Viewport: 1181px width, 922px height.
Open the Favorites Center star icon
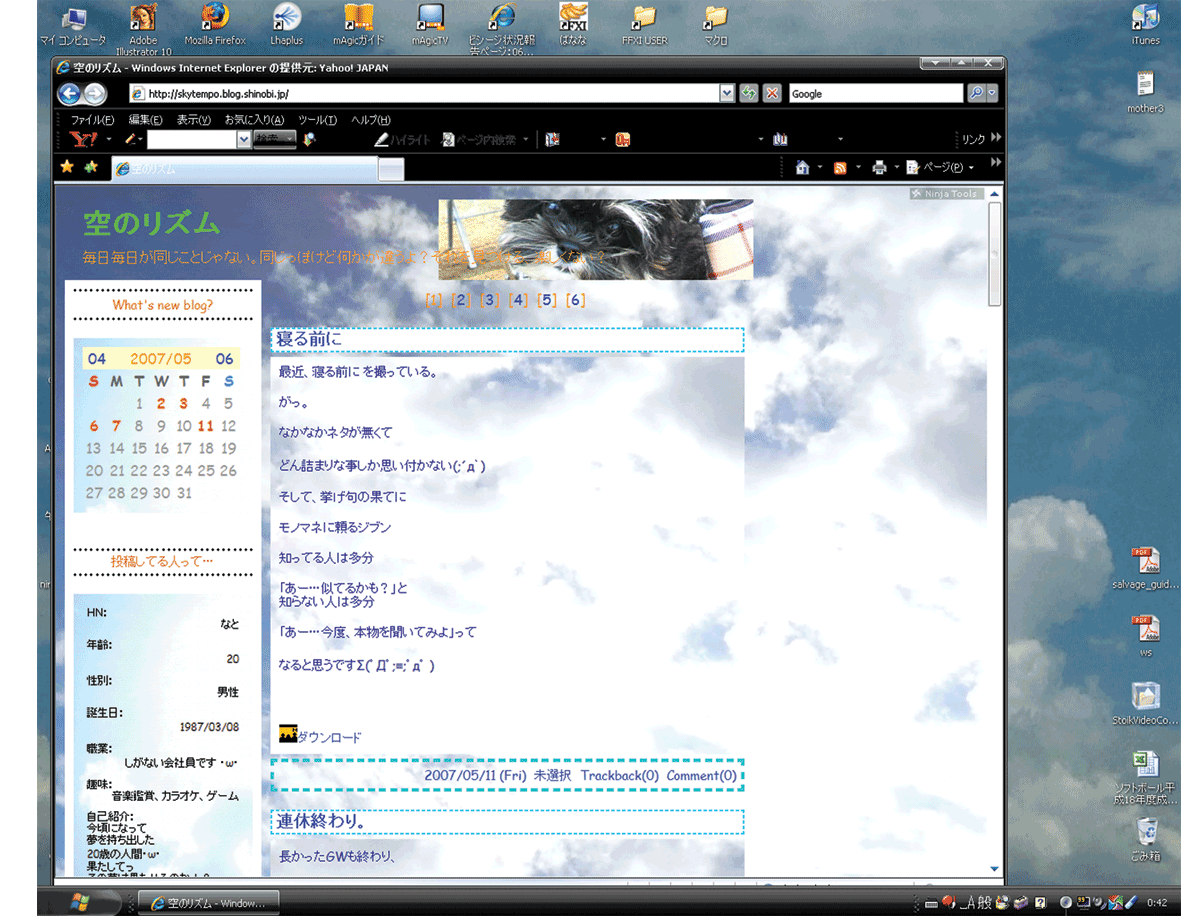[x=67, y=166]
